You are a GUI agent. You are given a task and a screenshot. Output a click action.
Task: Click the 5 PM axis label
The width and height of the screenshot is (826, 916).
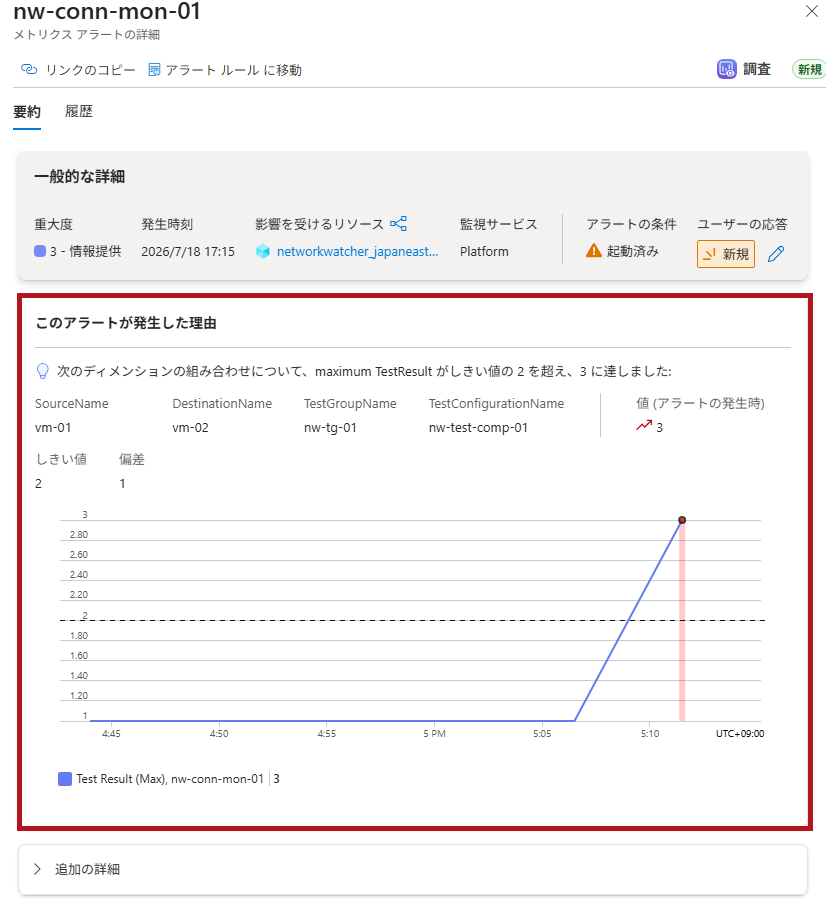tap(435, 734)
